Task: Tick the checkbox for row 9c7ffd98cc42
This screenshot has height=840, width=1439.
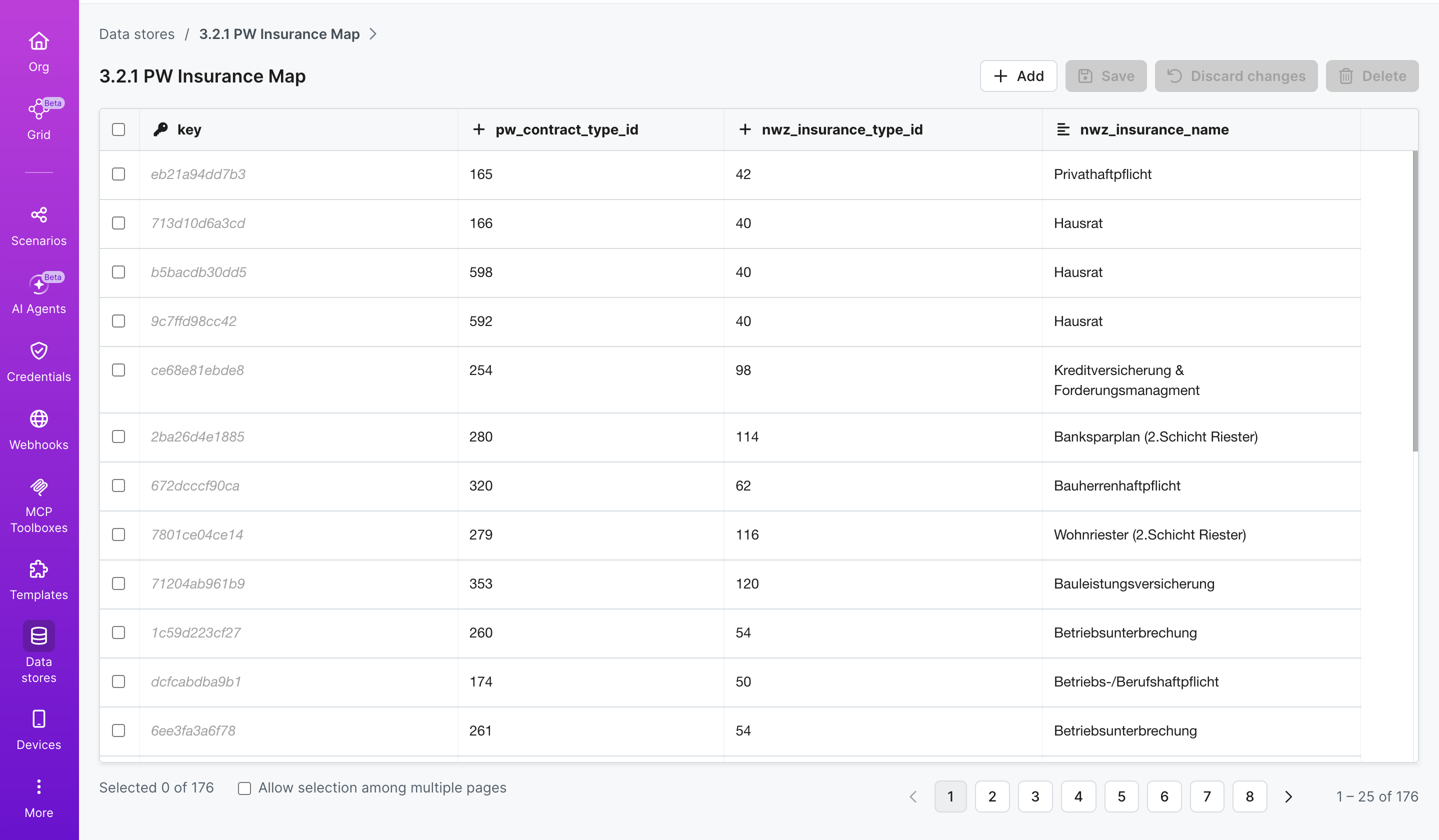Action: coord(119,321)
